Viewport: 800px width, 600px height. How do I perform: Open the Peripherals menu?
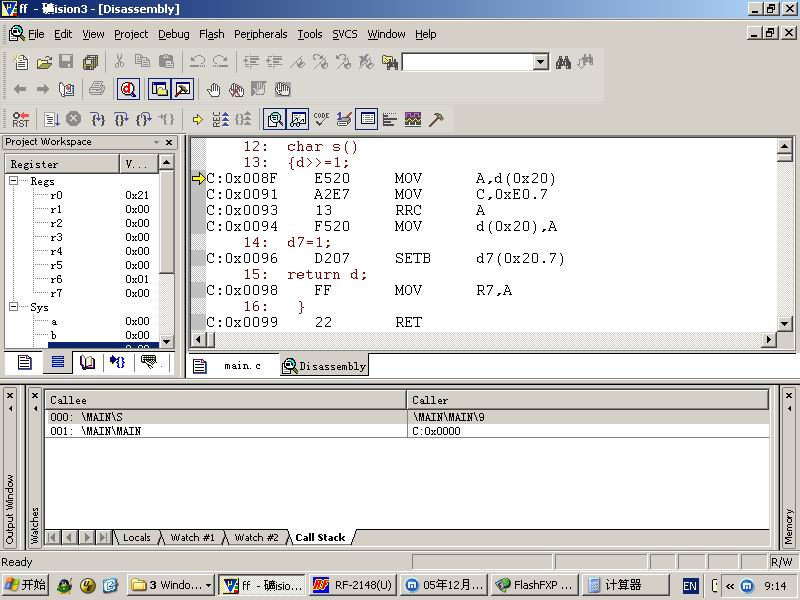coord(260,34)
